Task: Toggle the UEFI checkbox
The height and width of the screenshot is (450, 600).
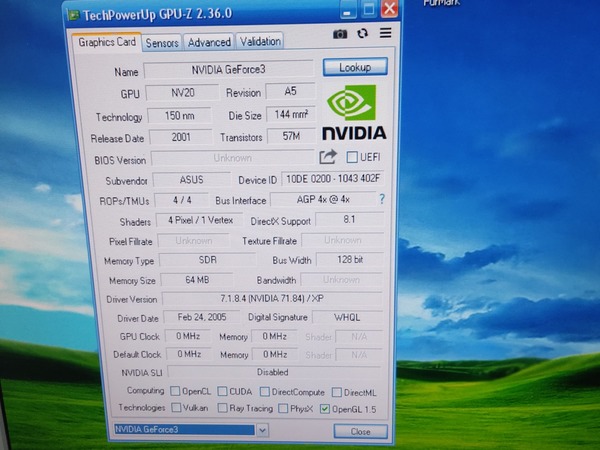Action: point(352,157)
